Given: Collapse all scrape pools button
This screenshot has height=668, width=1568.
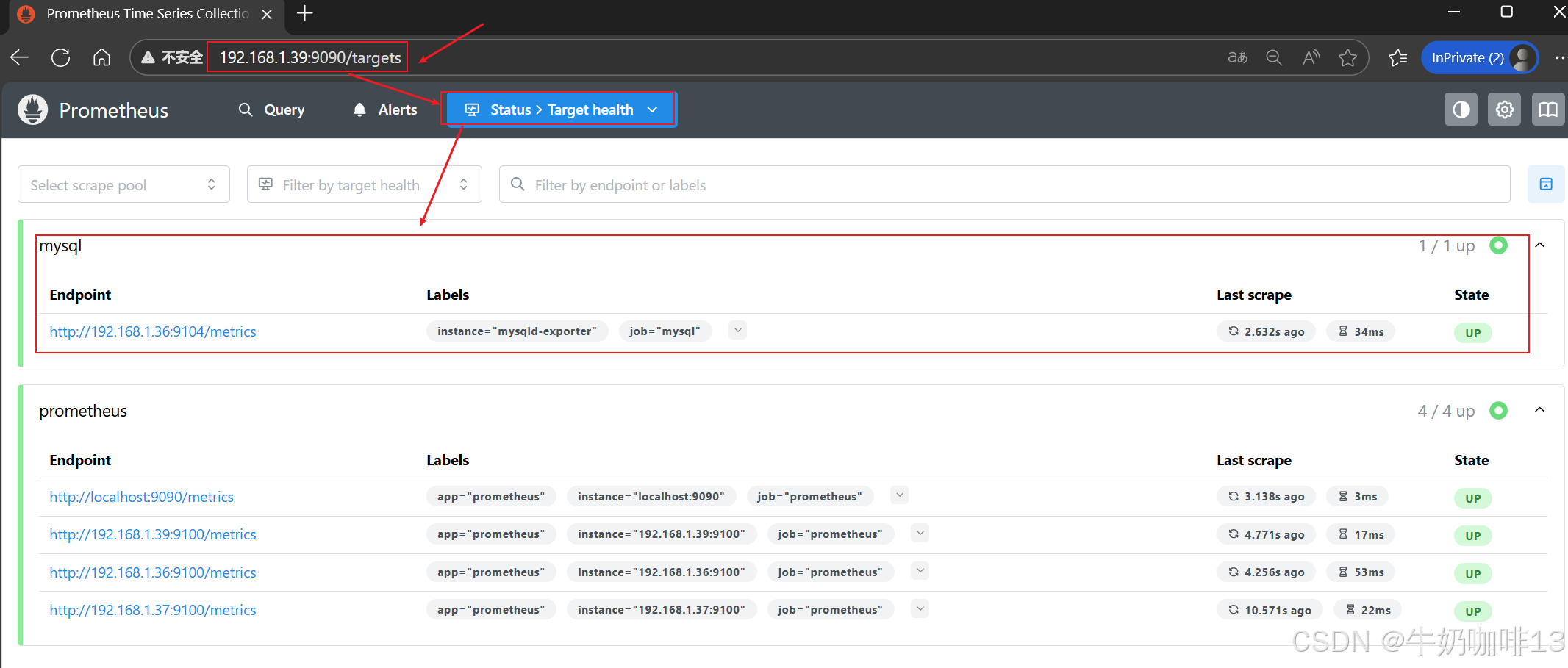Looking at the screenshot, I should 1546,184.
